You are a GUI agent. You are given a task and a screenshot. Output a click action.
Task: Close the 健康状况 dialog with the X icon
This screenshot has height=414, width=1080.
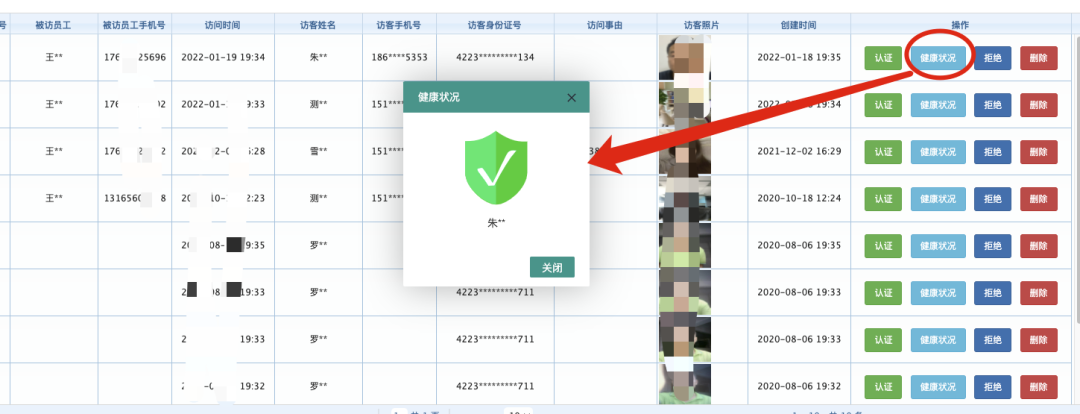[571, 97]
